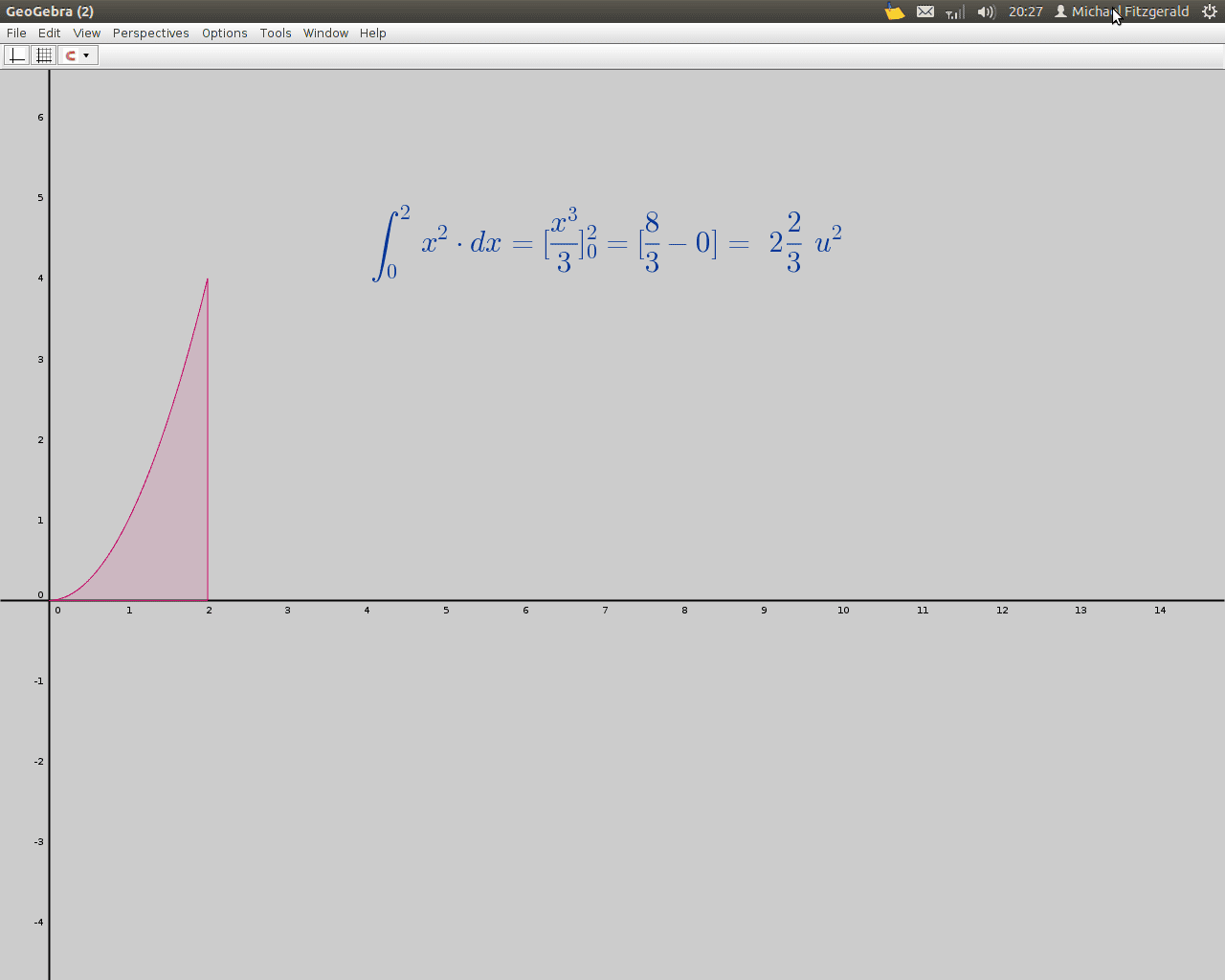The height and width of the screenshot is (980, 1225).
Task: Toggle the grid display button
Action: pos(44,56)
